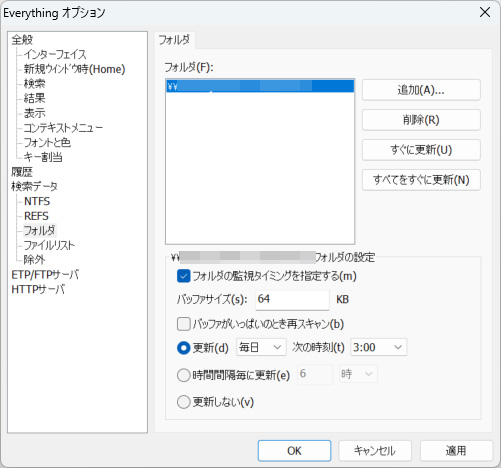Open the disabled 時 unit dropdown
Viewport: 501px width, 468px height.
tap(358, 374)
